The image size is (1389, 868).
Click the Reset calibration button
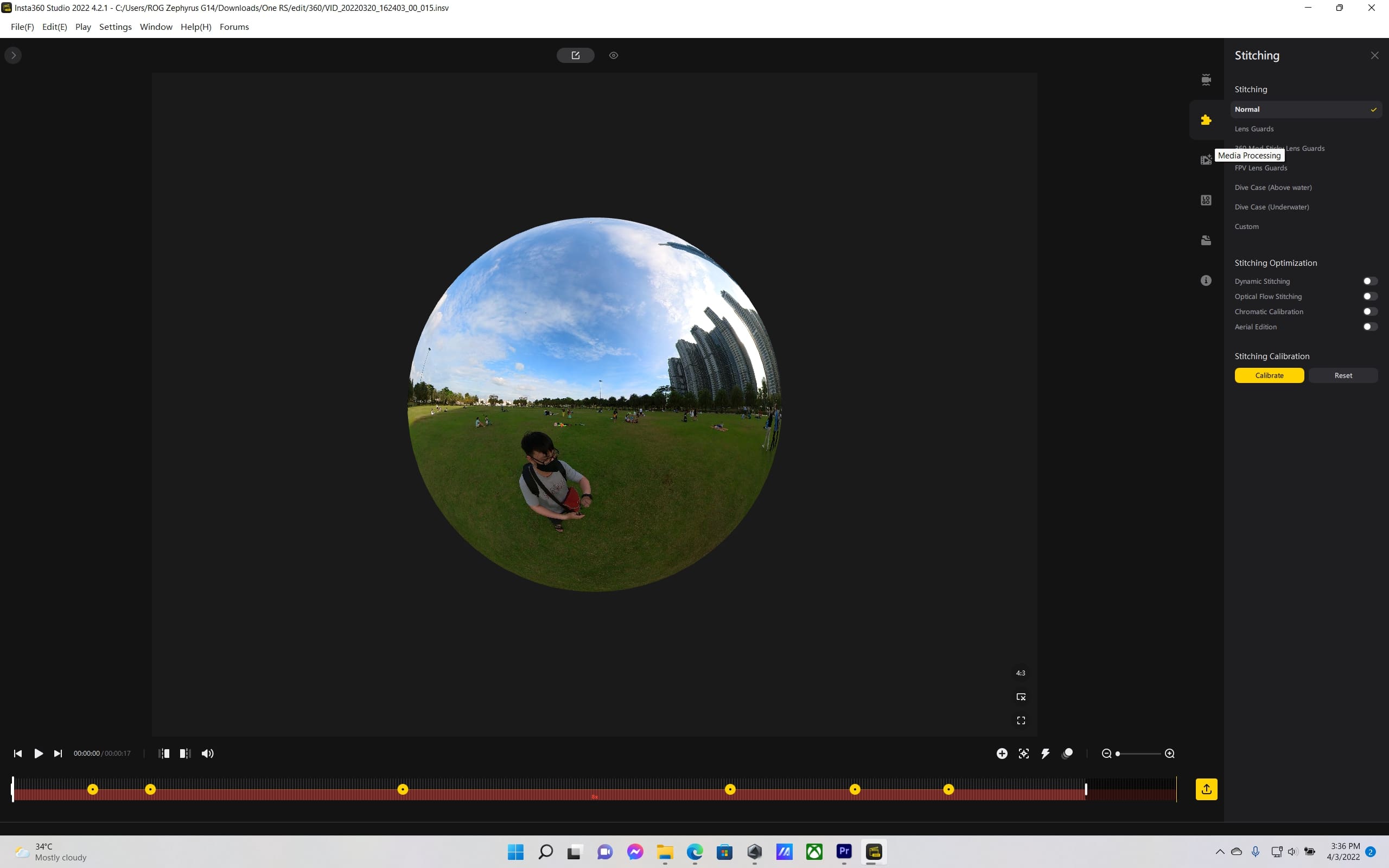coord(1343,375)
